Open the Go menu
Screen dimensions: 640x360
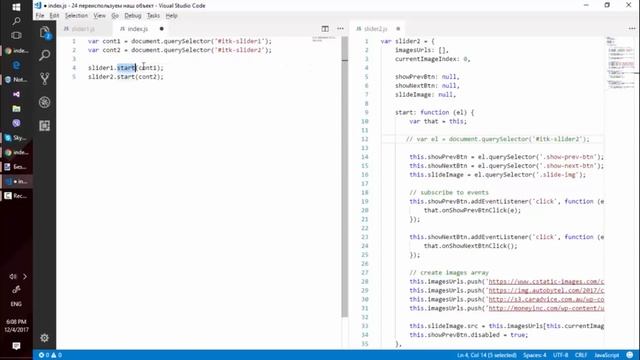(x=115, y=16)
